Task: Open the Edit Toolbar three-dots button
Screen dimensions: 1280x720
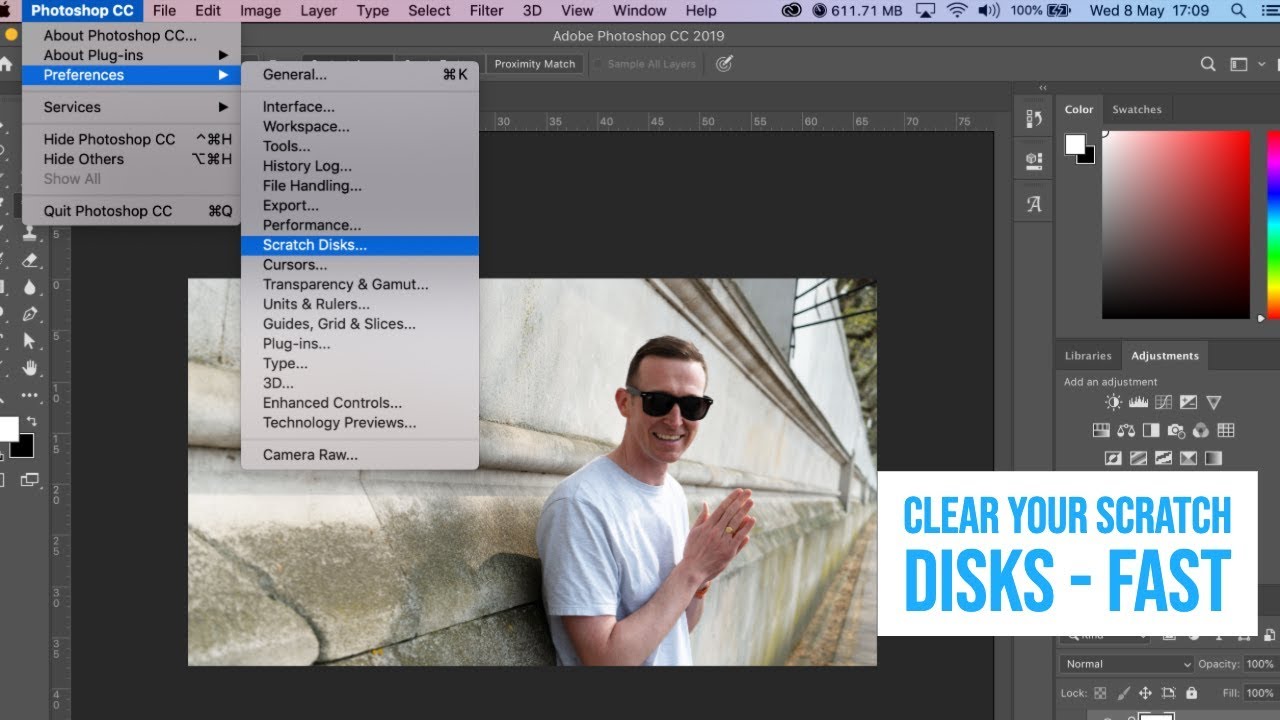Action: click(x=29, y=396)
